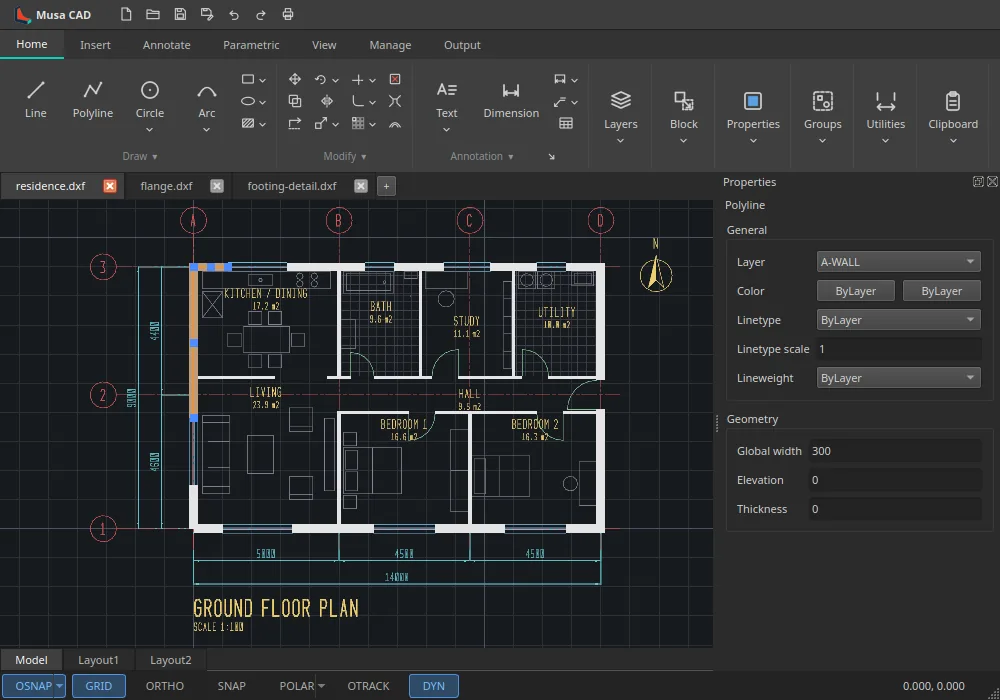Pick the Rectangle draw tool
The height and width of the screenshot is (700, 1000).
click(248, 79)
